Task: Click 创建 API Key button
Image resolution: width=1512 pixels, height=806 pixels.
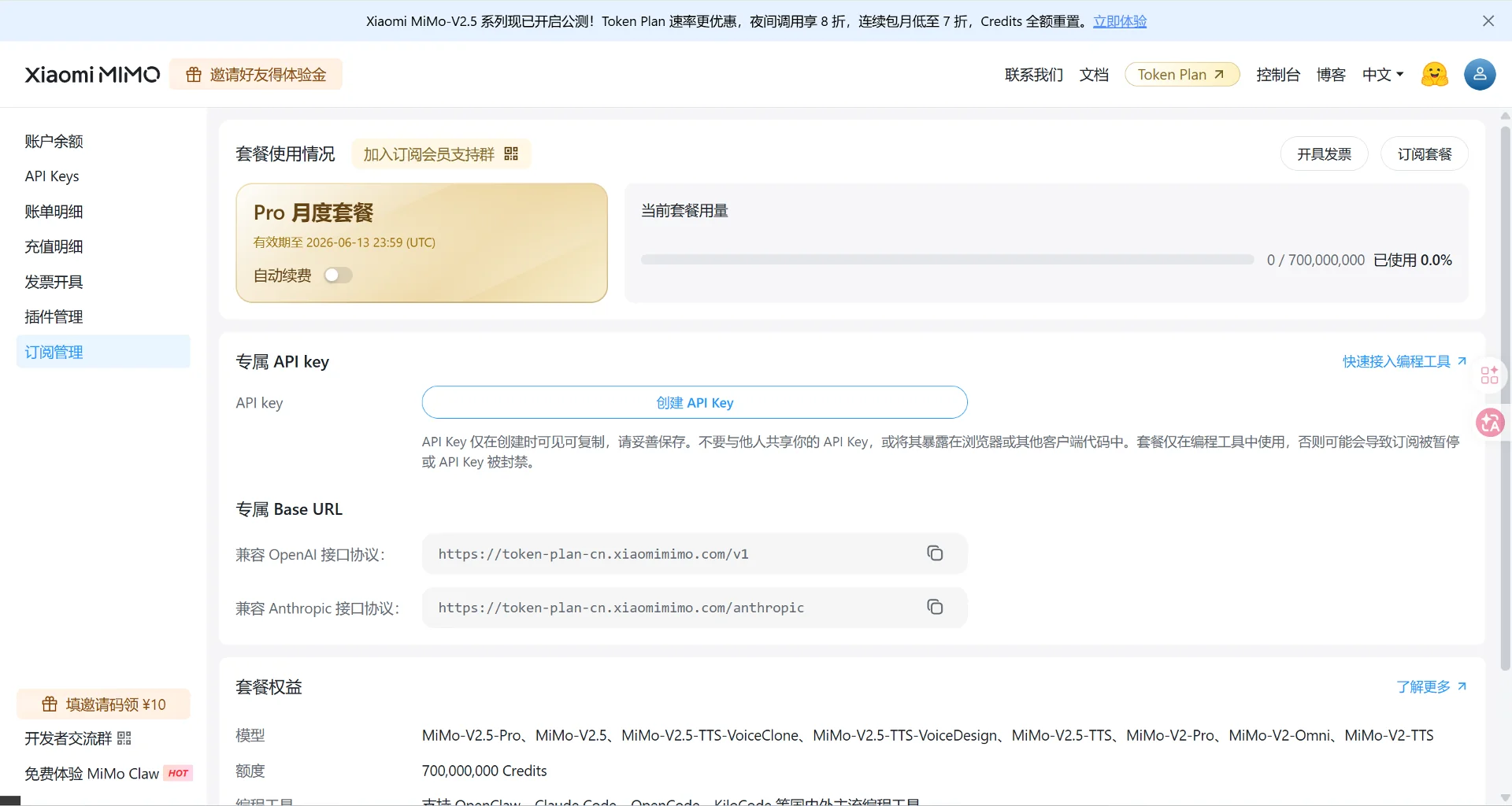Action: 695,402
